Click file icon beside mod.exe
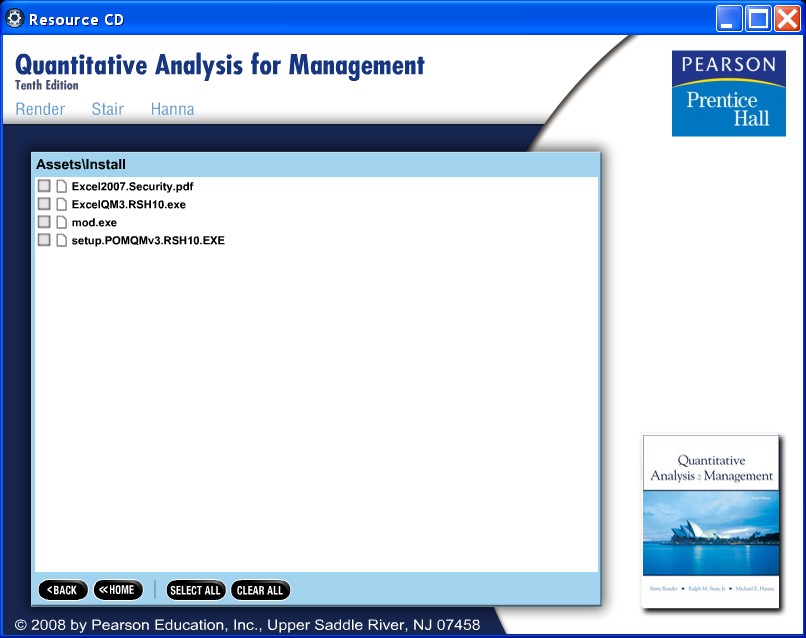 [61, 222]
